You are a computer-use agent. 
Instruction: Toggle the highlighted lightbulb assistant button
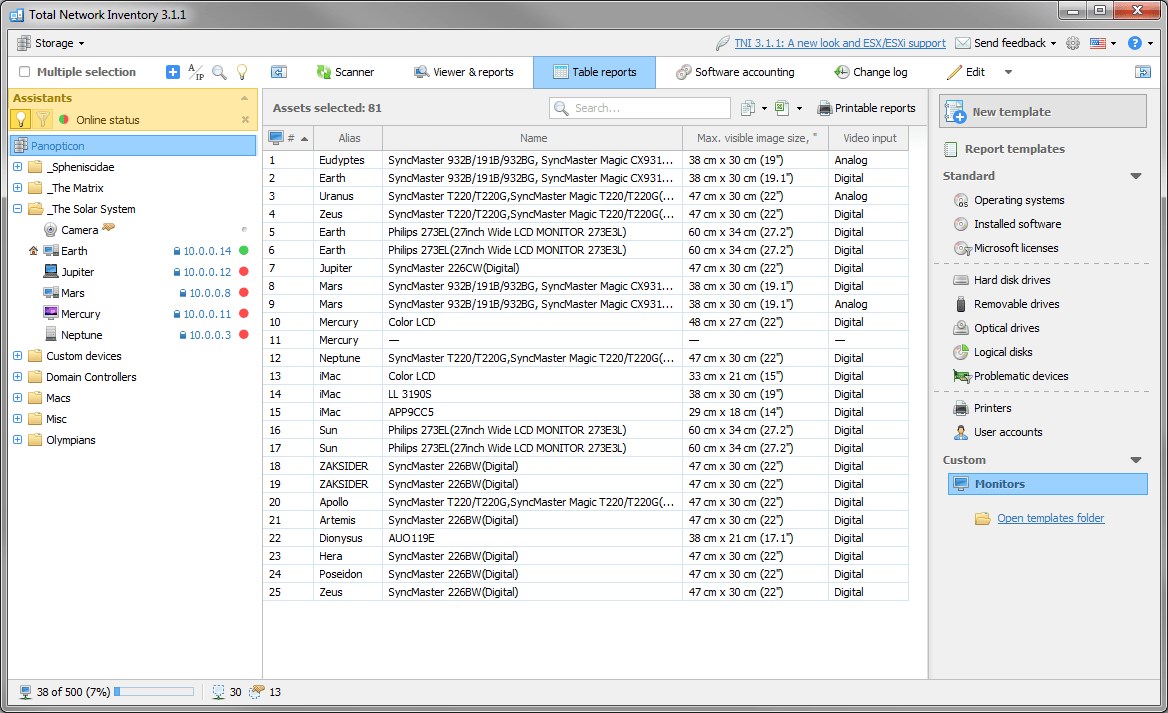pyautogui.click(x=20, y=119)
